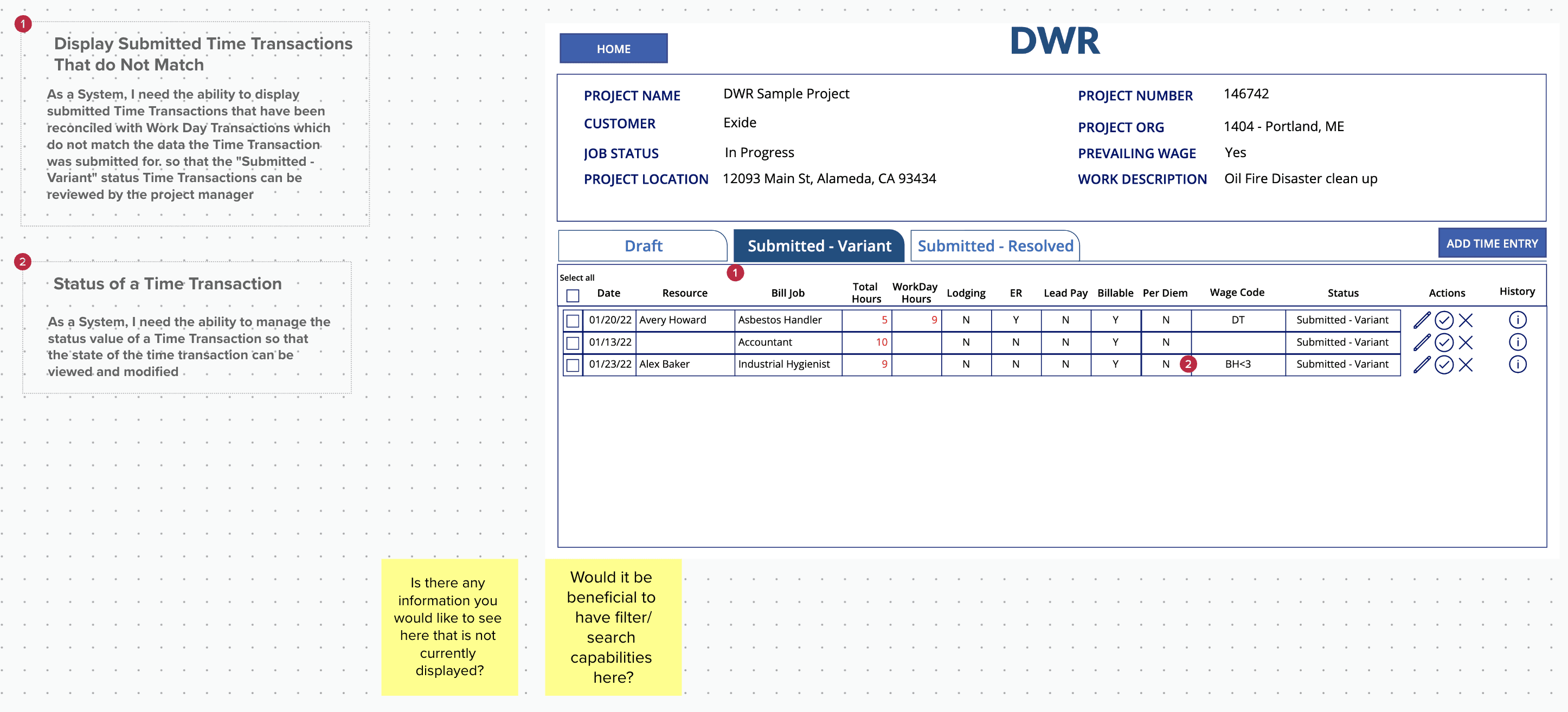Open history info icon for Alex Baker row
1568x712 pixels.
[x=1517, y=365]
